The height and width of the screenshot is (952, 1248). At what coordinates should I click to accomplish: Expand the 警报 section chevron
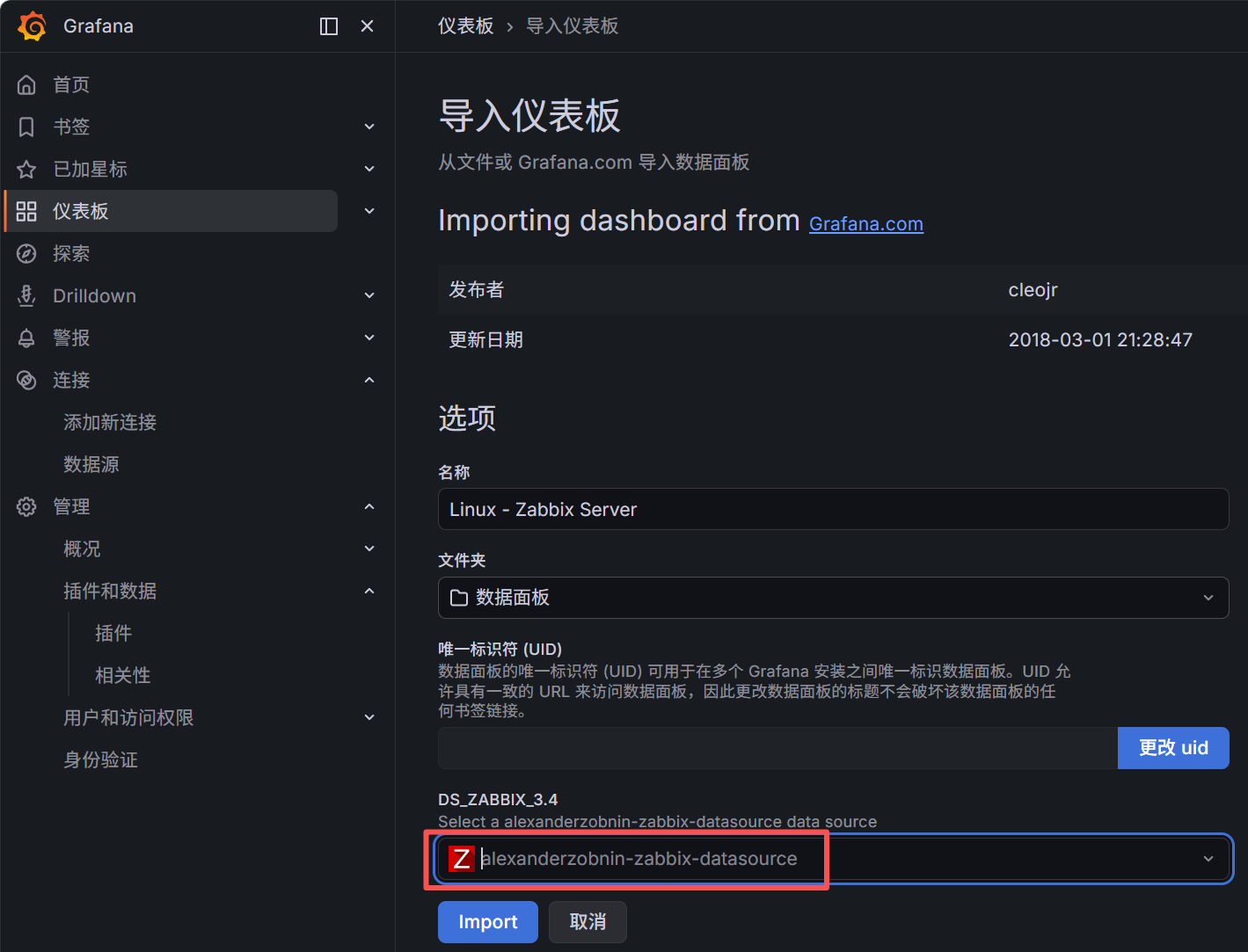coord(369,338)
